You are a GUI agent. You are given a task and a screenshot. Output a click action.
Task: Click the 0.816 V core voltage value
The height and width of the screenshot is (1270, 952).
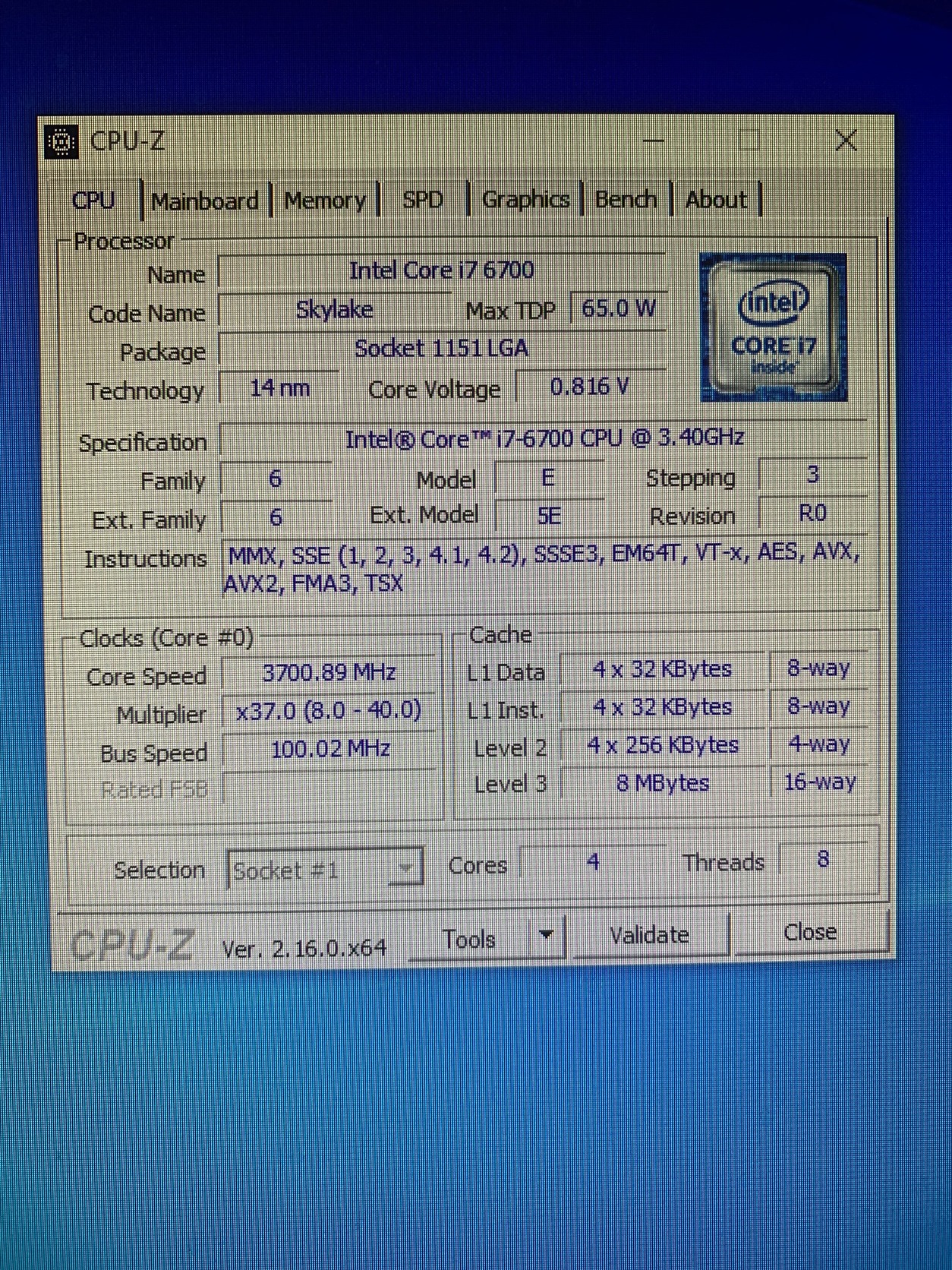click(590, 387)
